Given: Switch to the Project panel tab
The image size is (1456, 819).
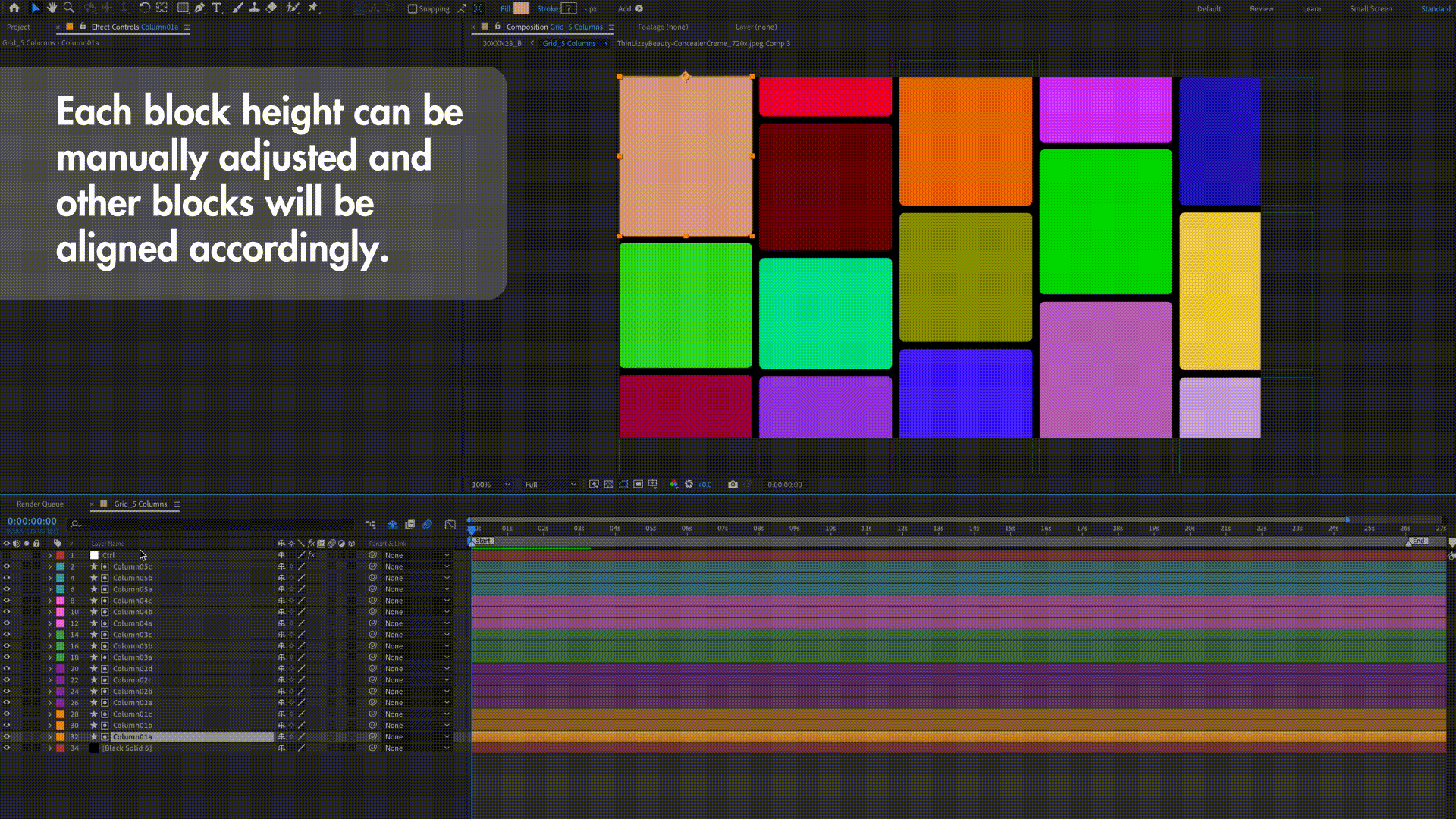Looking at the screenshot, I should pos(18,27).
